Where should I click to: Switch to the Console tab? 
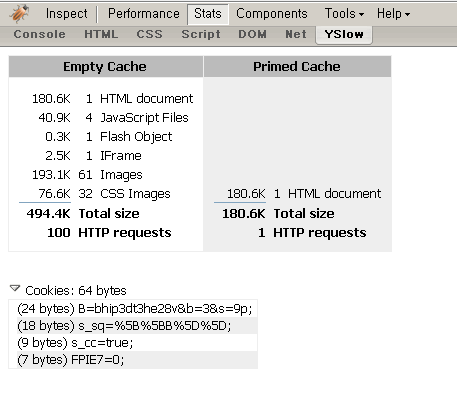point(40,34)
